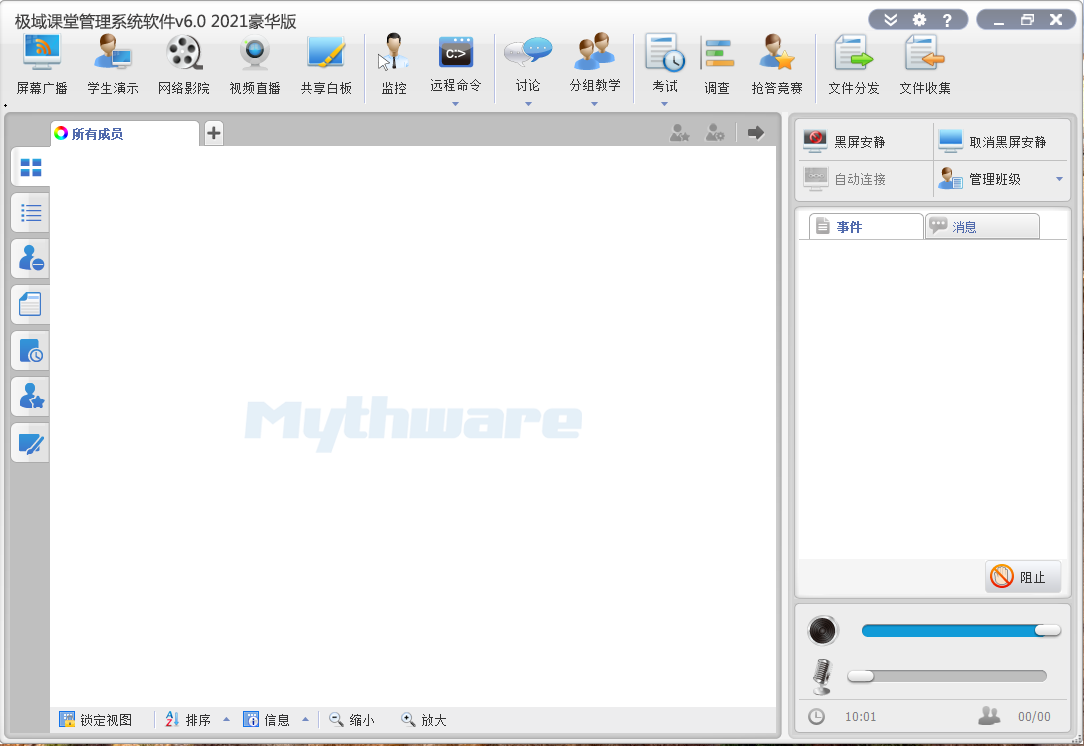Expand Group Teaching (分组教学) dropdown arrow
This screenshot has width=1084, height=746.
click(x=595, y=104)
